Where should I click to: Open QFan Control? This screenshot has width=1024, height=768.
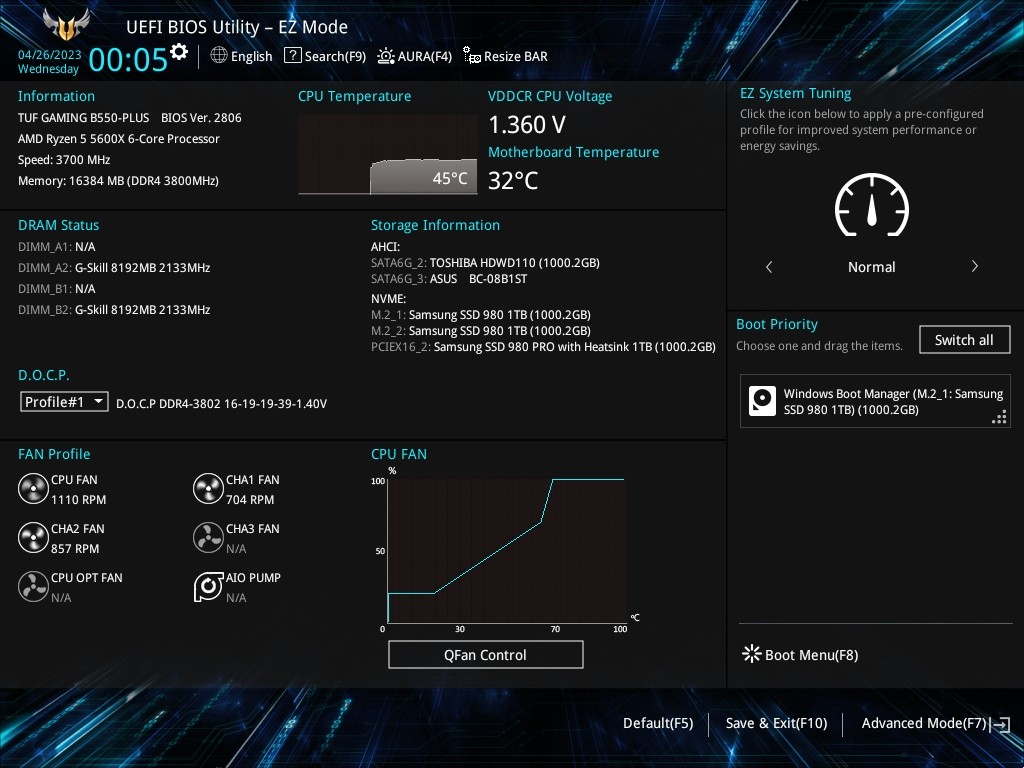tap(485, 654)
